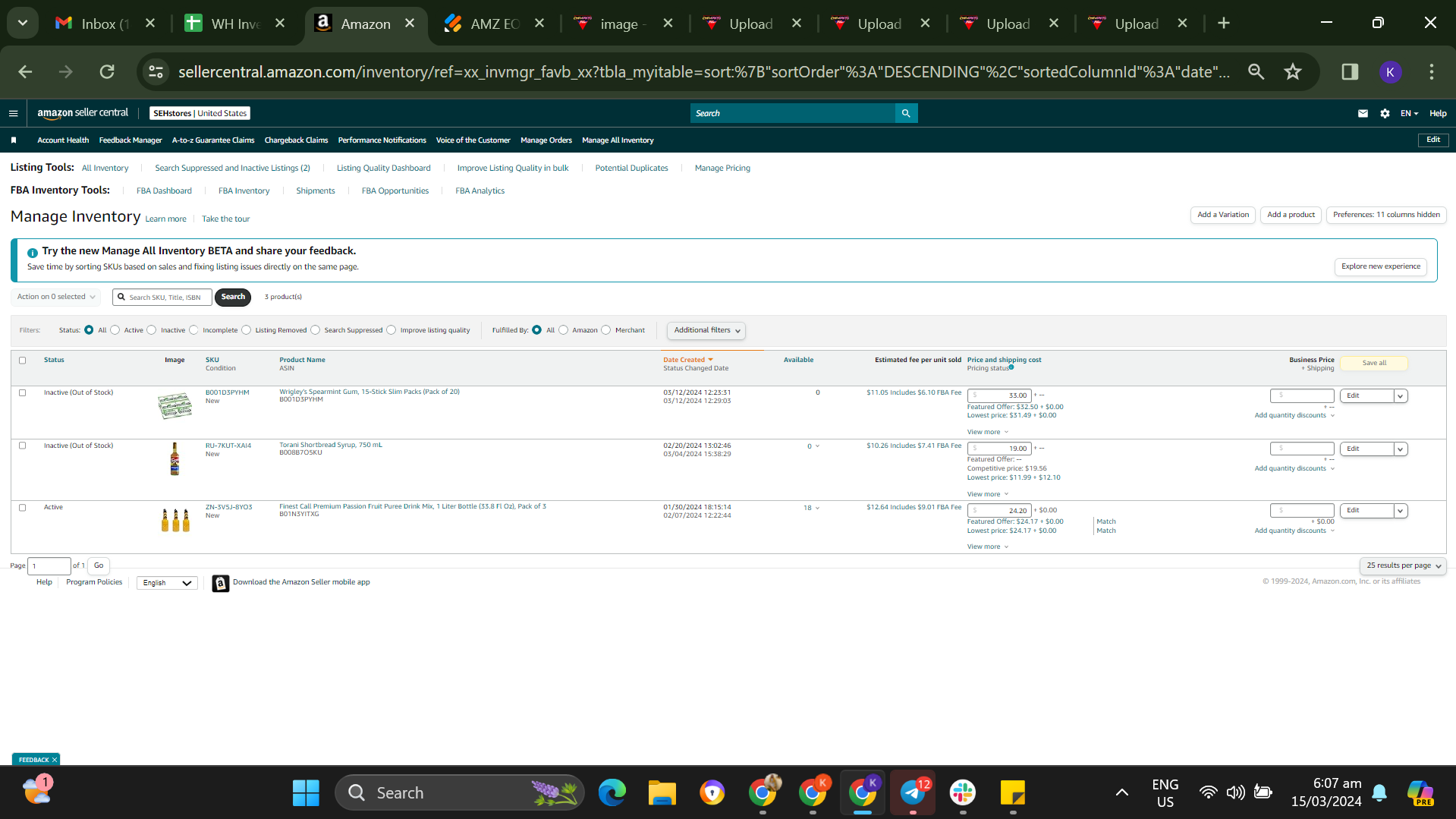The height and width of the screenshot is (819, 1456).
Task: Expand the Additional filters dropdown
Action: point(706,330)
